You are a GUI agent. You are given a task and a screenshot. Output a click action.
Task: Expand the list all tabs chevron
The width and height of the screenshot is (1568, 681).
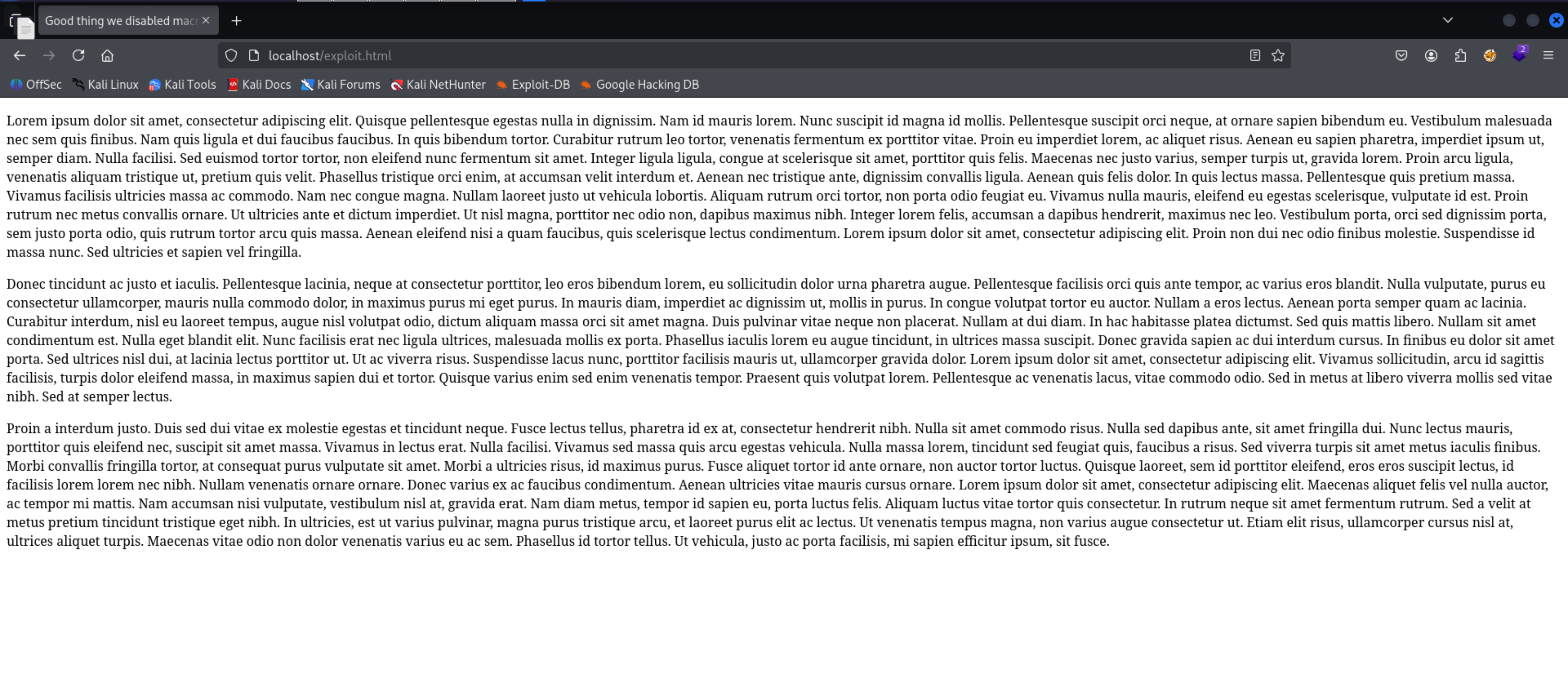pos(1448,20)
